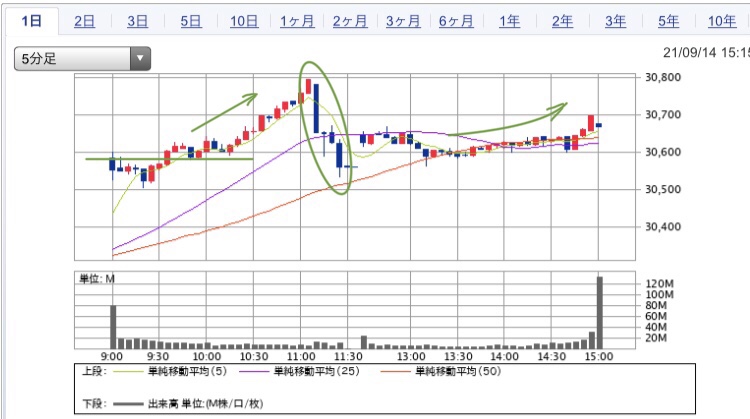Open the 3日 period tab
The width and height of the screenshot is (750, 419).
tap(137, 21)
